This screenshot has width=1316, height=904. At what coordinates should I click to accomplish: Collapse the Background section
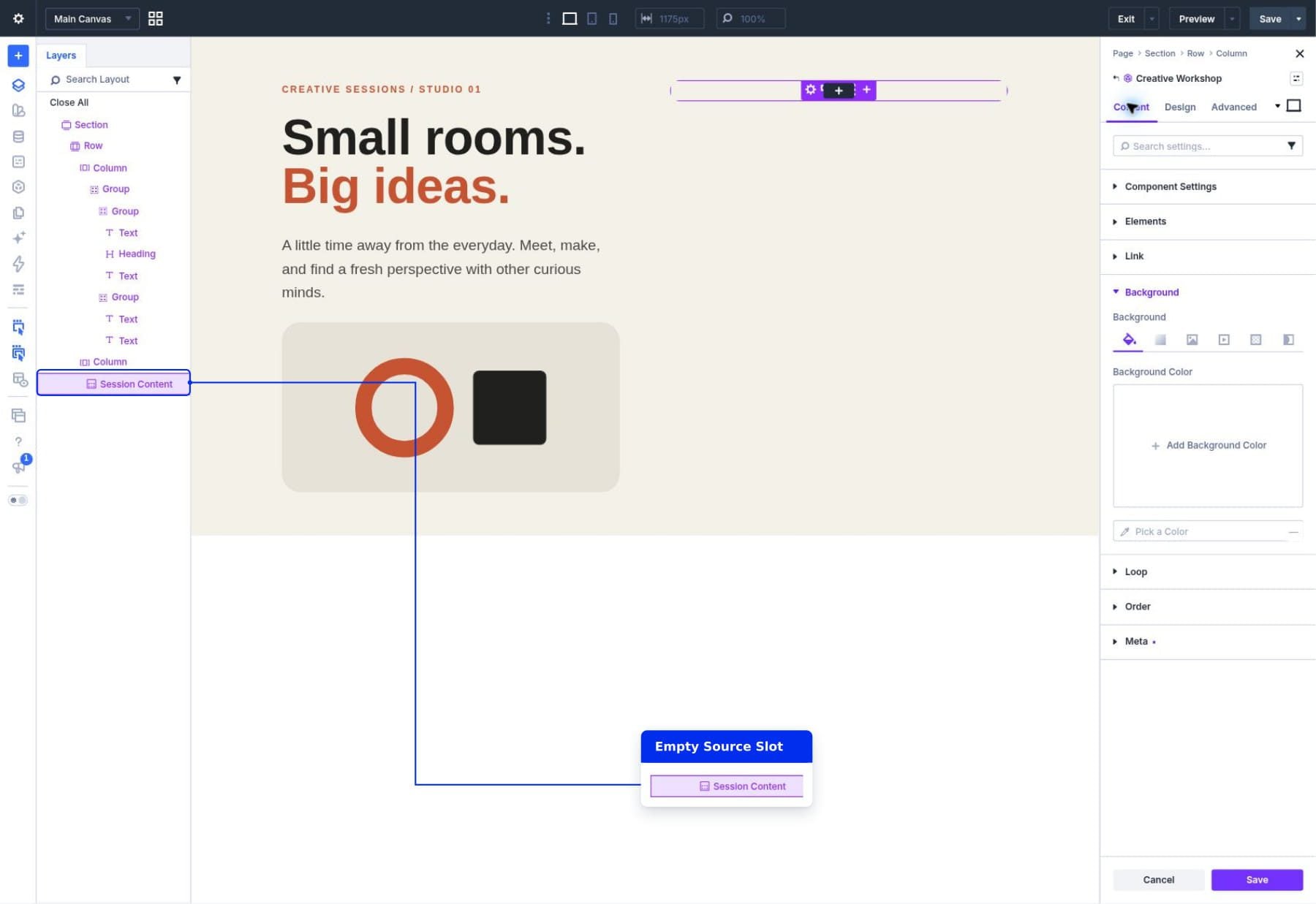[1207, 292]
